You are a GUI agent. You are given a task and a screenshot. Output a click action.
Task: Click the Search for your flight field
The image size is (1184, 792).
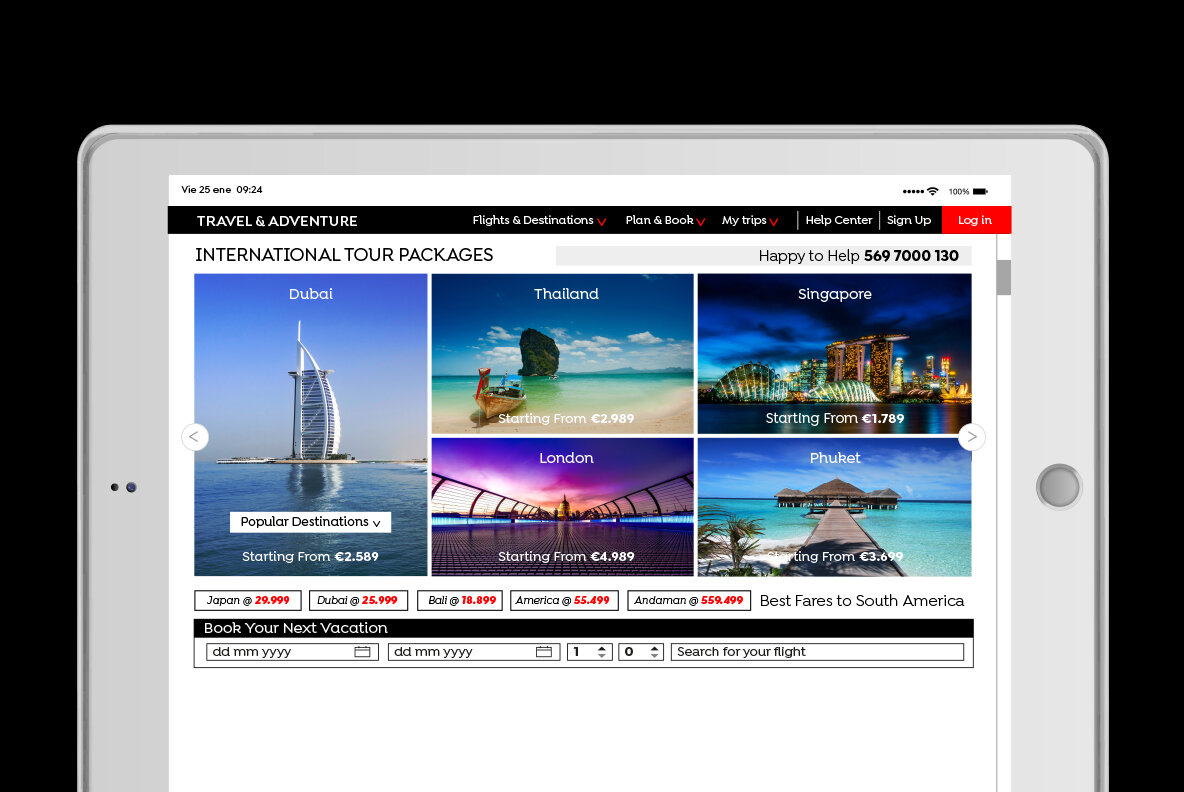tap(817, 652)
